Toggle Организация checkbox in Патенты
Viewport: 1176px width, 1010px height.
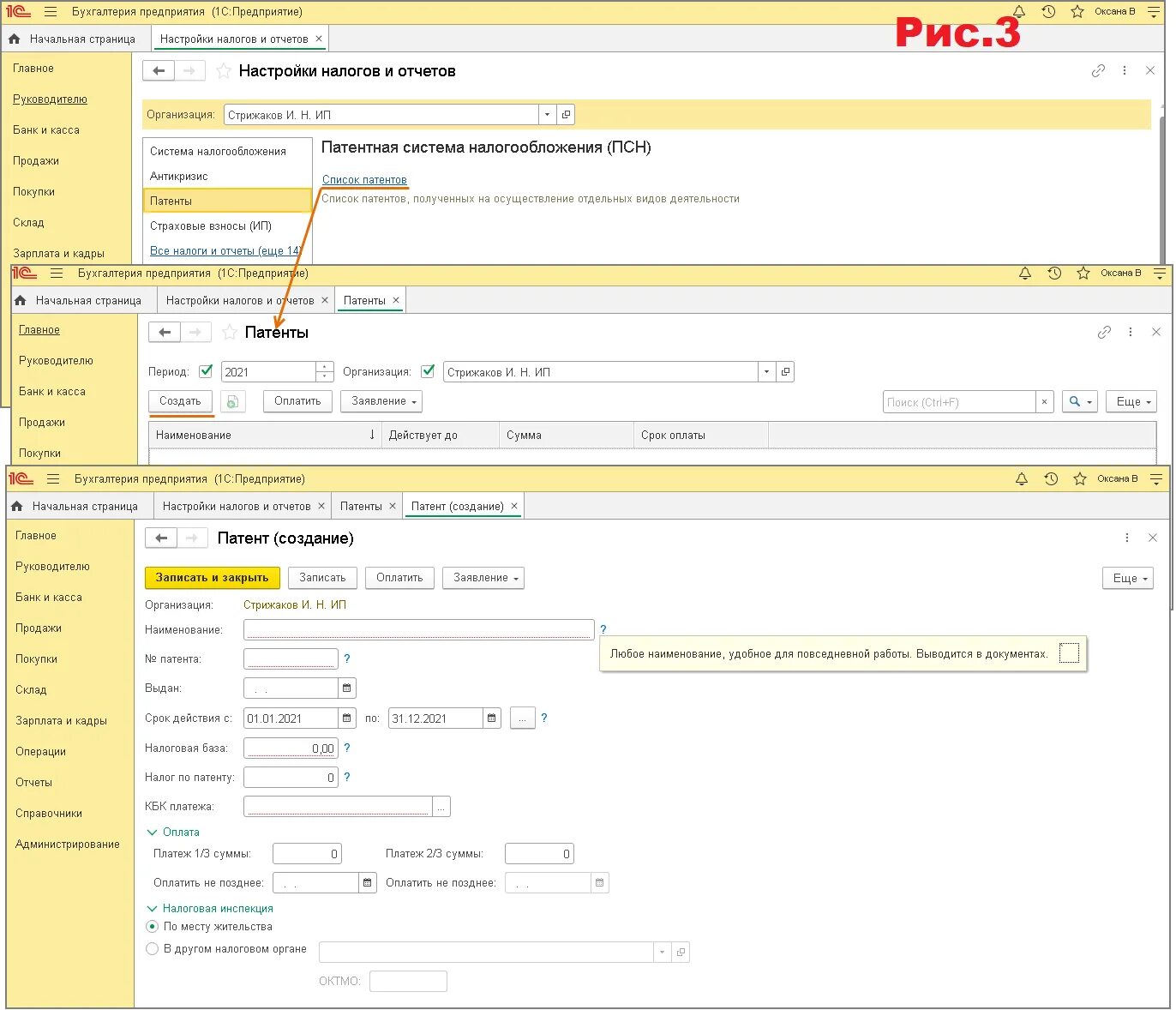pos(428,371)
